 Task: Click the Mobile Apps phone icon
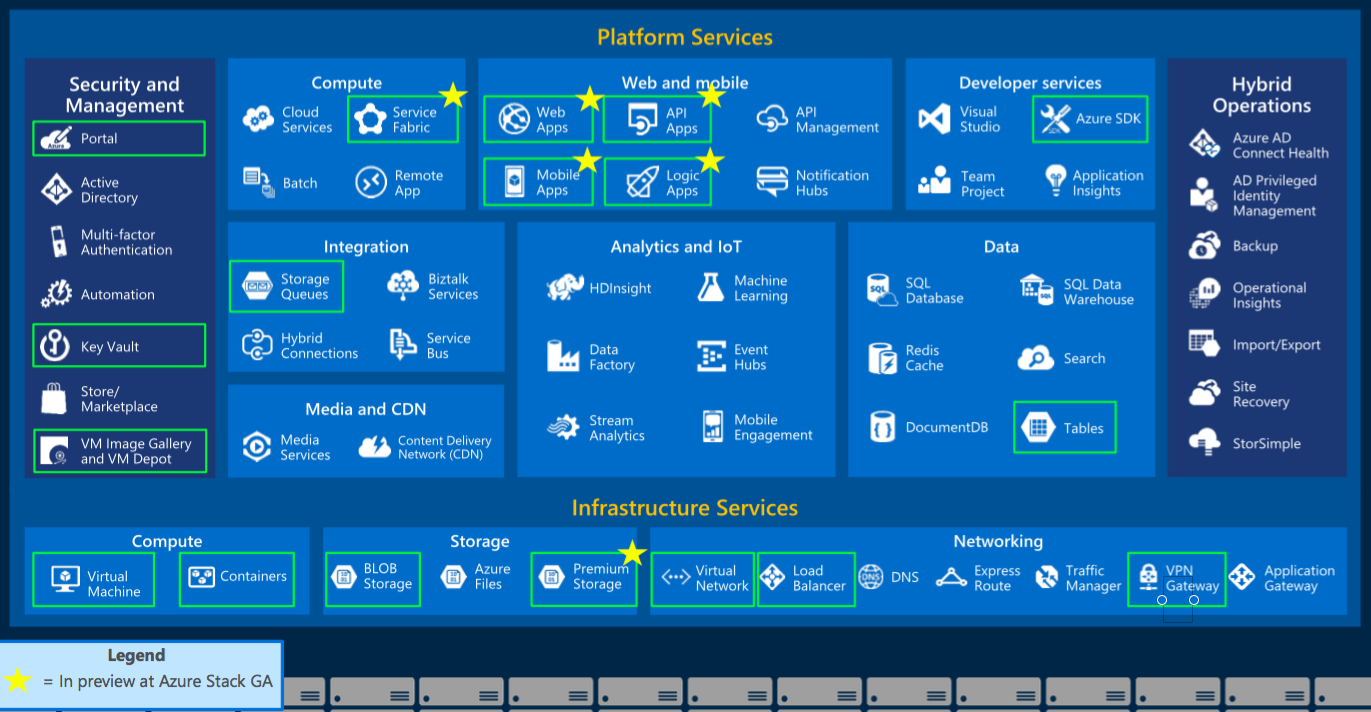point(514,182)
